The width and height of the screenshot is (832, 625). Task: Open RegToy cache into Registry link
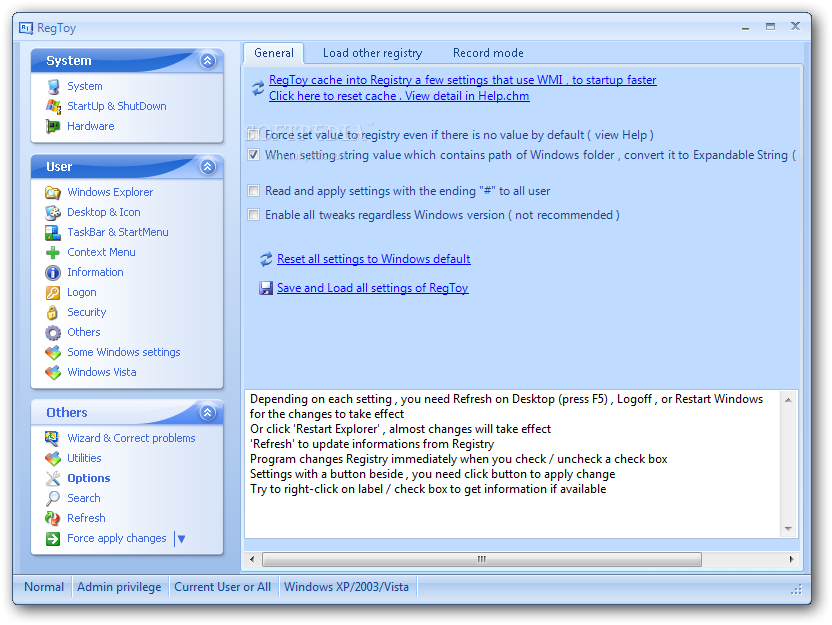coord(463,80)
